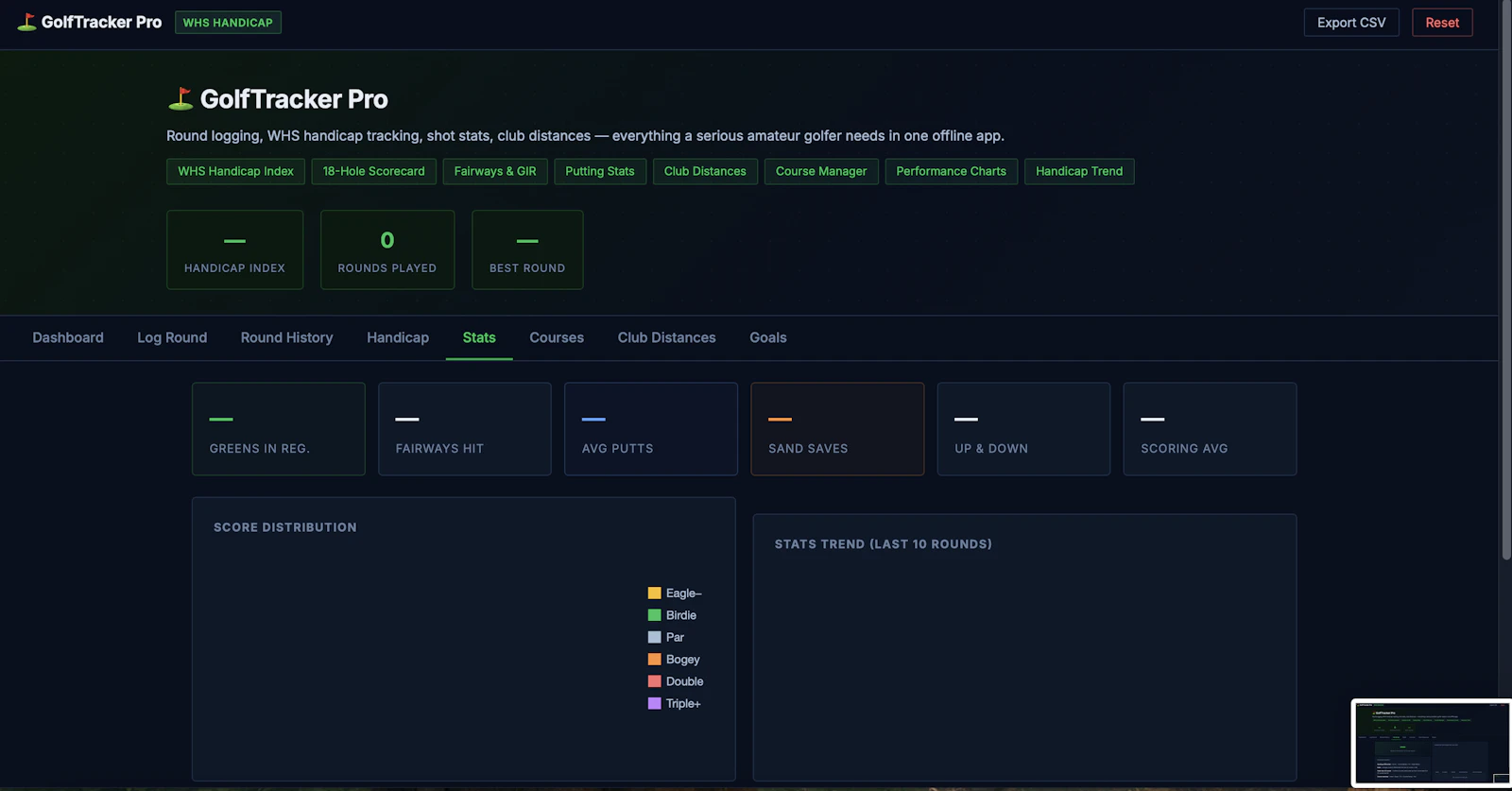Click the green Birdie legend swatch
Image resolution: width=1512 pixels, height=791 pixels.
tap(654, 615)
